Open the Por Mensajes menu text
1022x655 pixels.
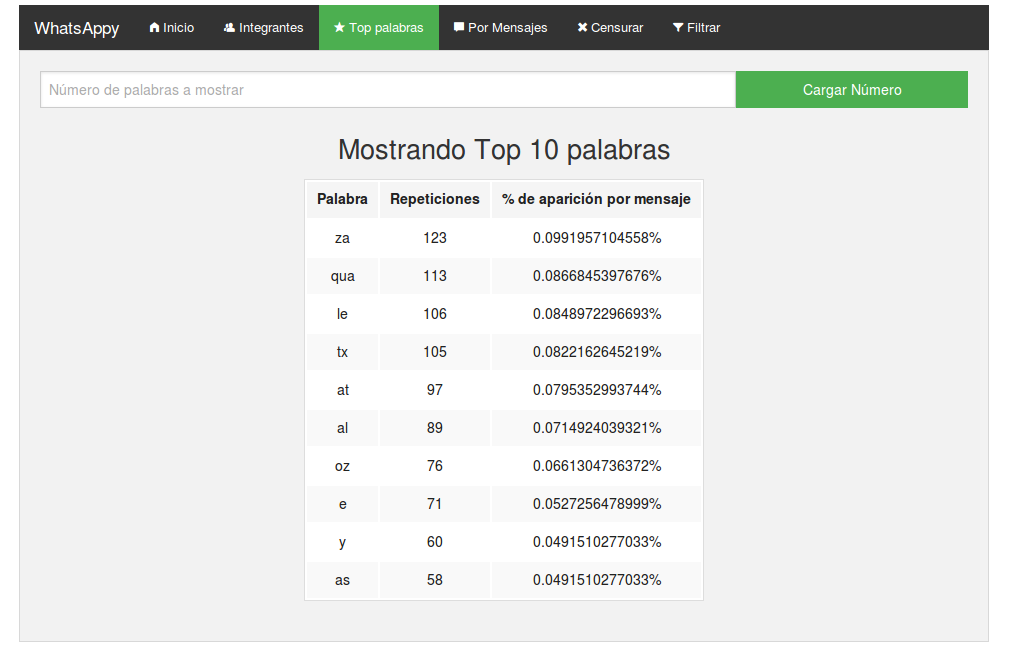coord(507,28)
